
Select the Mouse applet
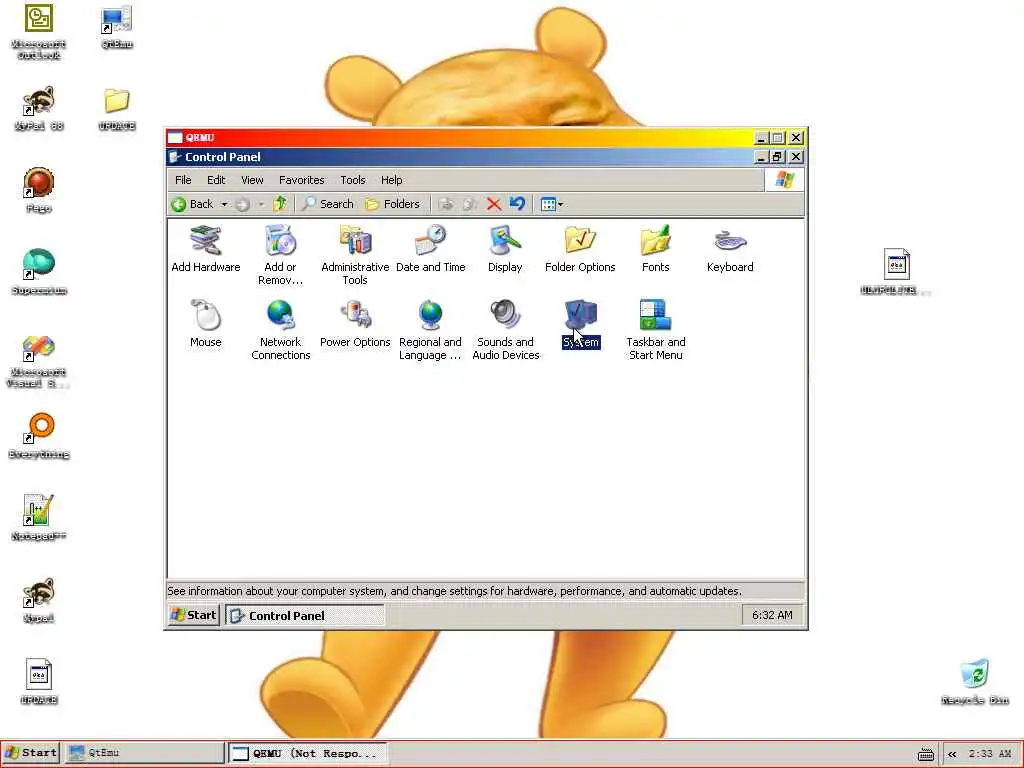click(x=206, y=324)
